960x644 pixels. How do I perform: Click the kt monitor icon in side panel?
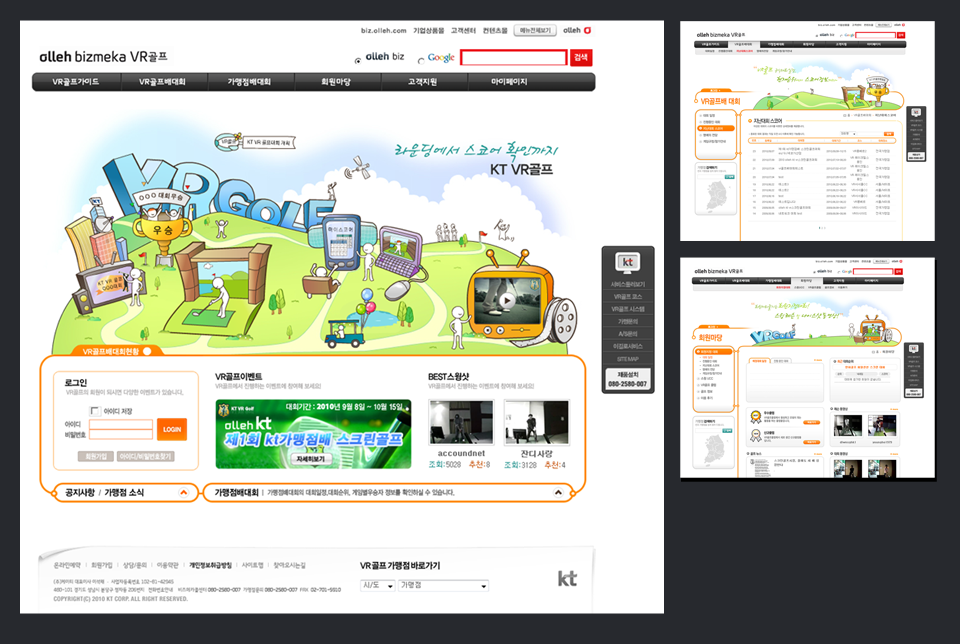pos(628,263)
